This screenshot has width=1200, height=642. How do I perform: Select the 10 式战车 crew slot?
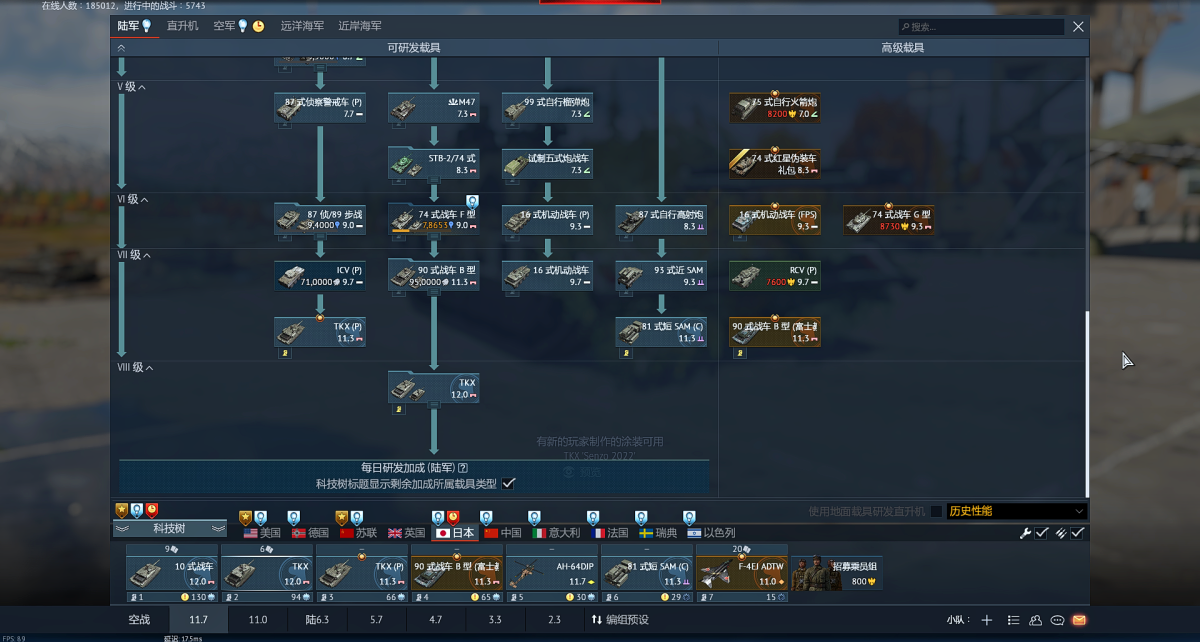click(x=172, y=573)
